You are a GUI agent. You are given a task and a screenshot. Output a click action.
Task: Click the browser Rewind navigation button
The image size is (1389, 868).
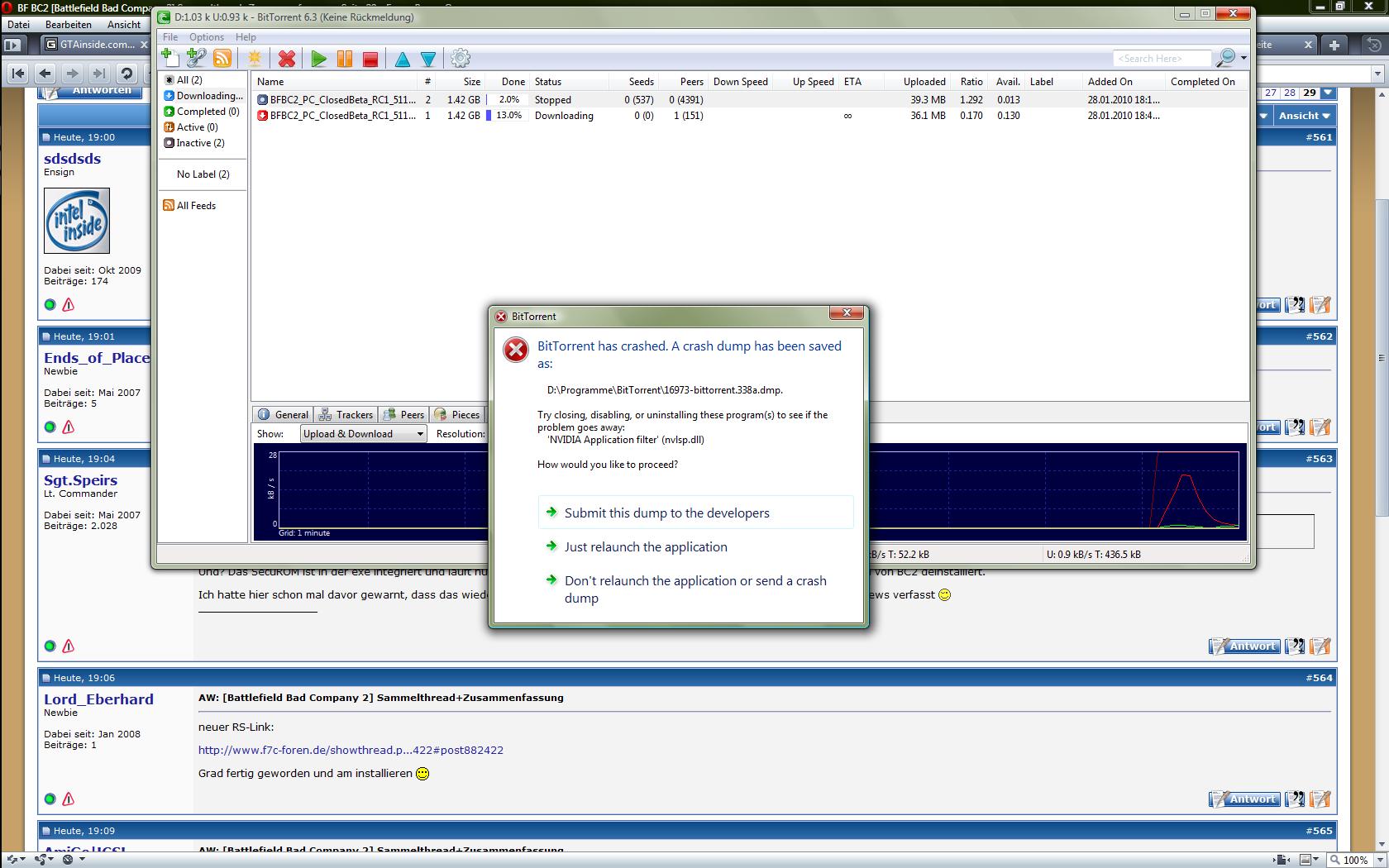[18, 74]
